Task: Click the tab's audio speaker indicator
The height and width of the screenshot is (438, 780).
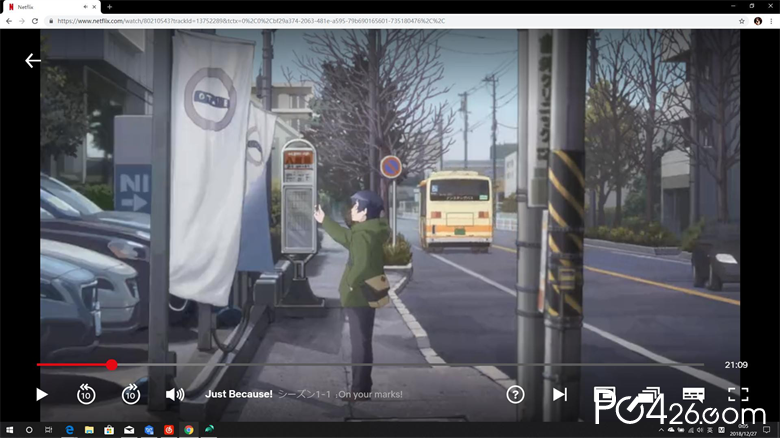Action: point(85,7)
